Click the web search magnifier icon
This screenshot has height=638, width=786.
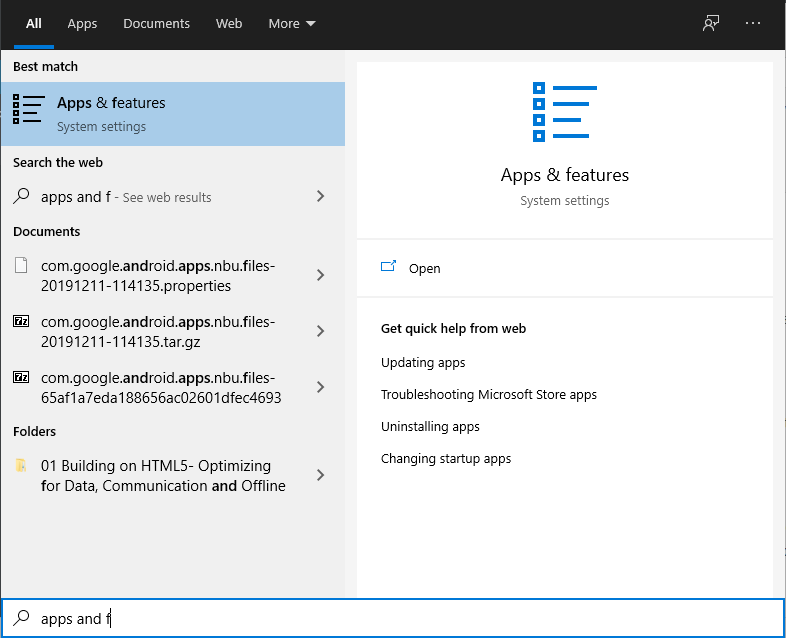click(21, 197)
